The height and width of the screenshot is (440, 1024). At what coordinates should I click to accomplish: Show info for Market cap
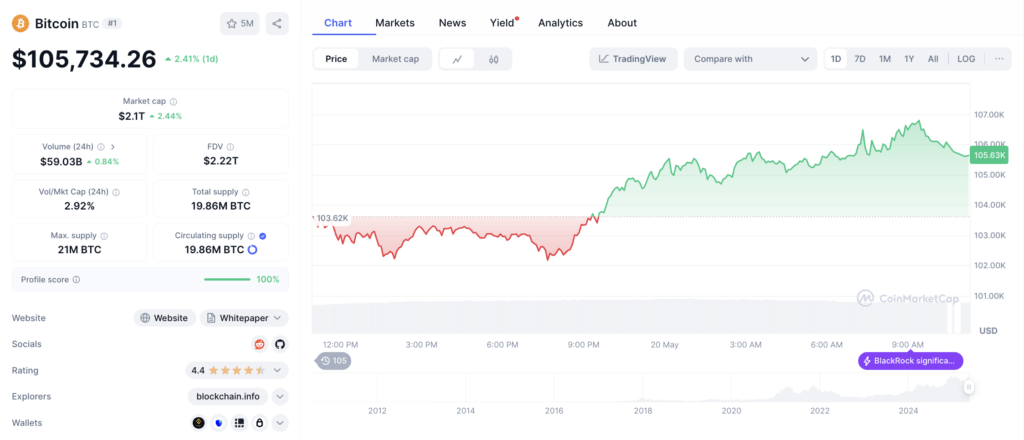[173, 102]
